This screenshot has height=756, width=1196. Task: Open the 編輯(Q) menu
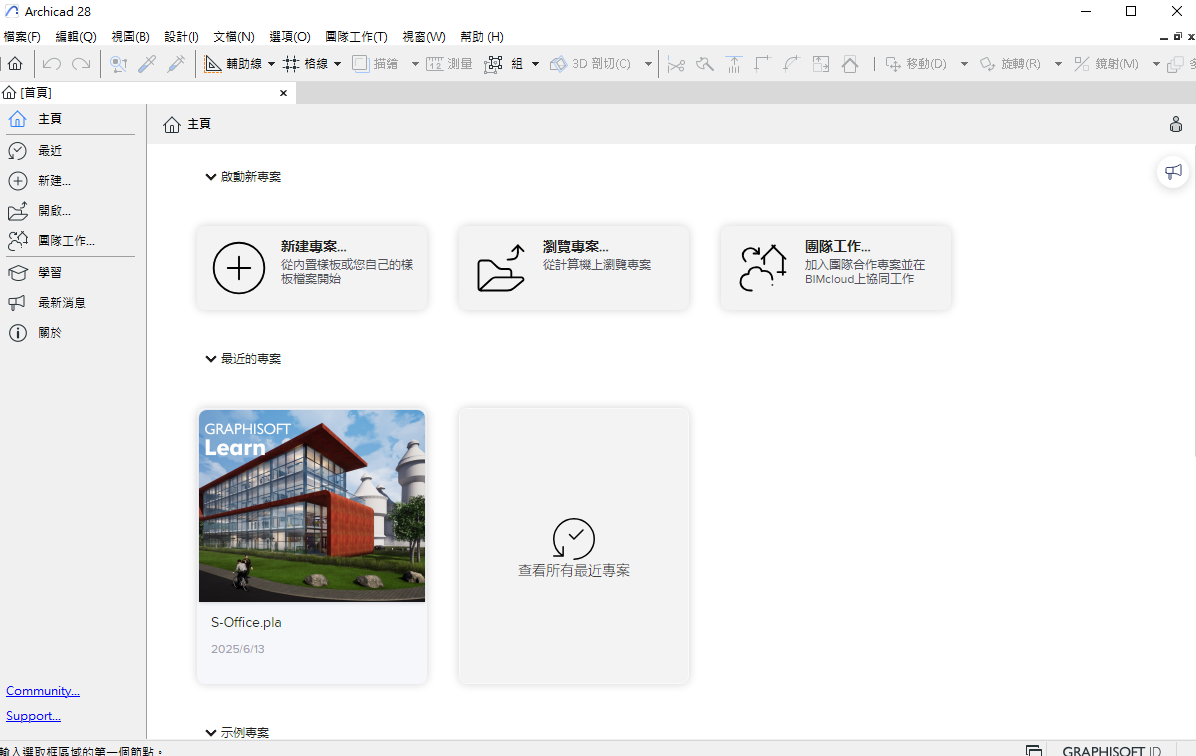76,37
